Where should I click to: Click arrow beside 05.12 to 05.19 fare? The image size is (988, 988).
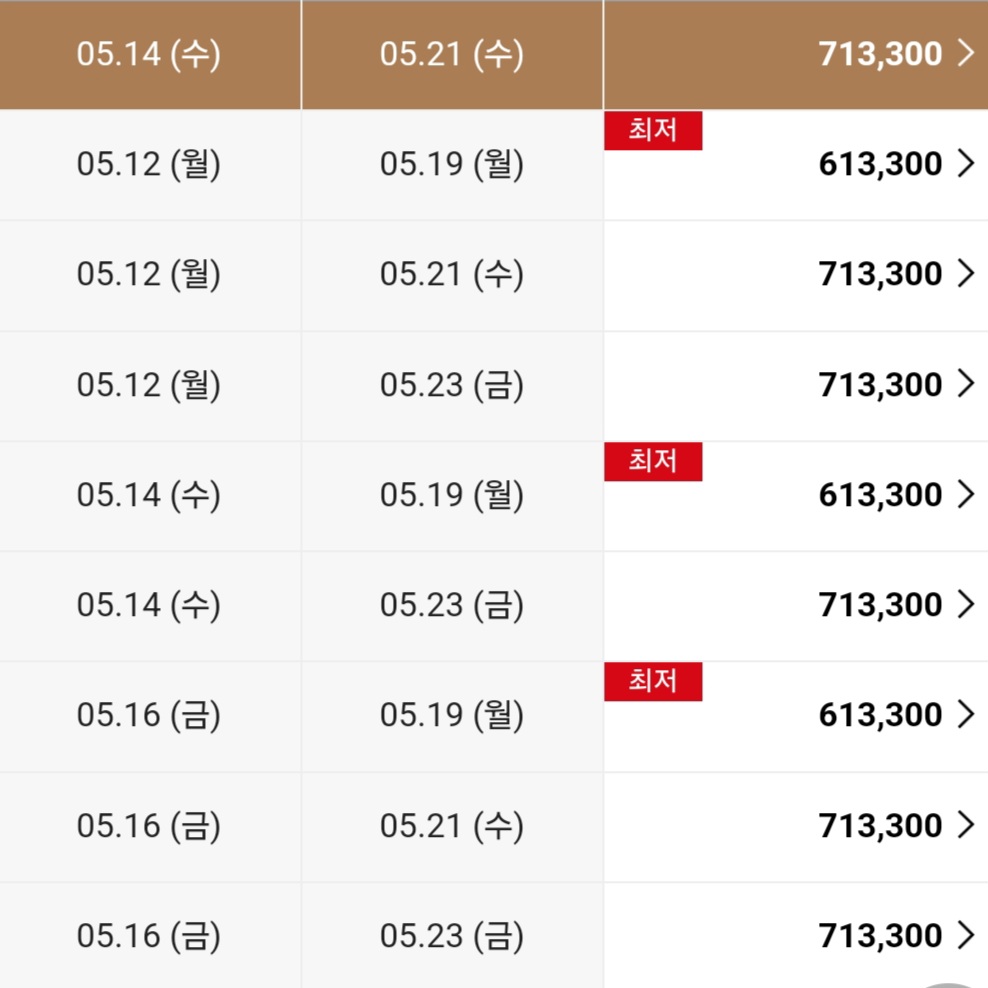click(965, 164)
